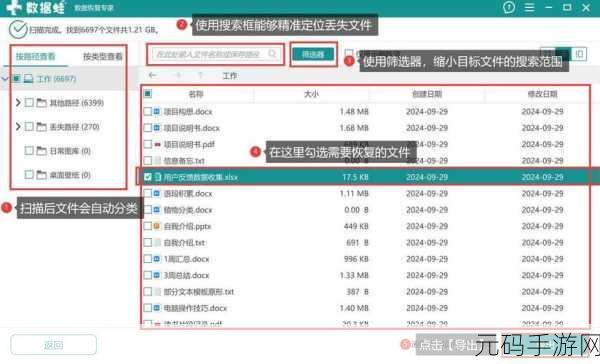Select the first view-by-path tab
600x364 pixels.
tap(36, 57)
